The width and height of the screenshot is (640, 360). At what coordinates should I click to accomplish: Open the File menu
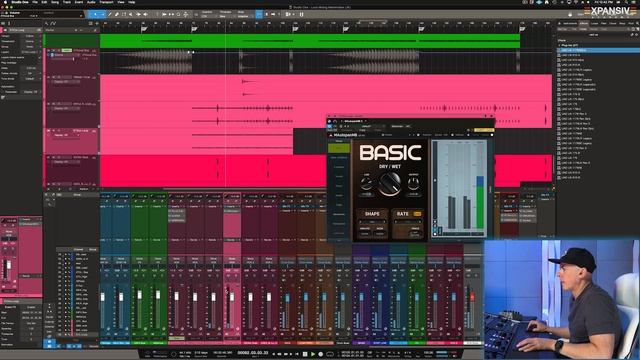(x=35, y=2)
